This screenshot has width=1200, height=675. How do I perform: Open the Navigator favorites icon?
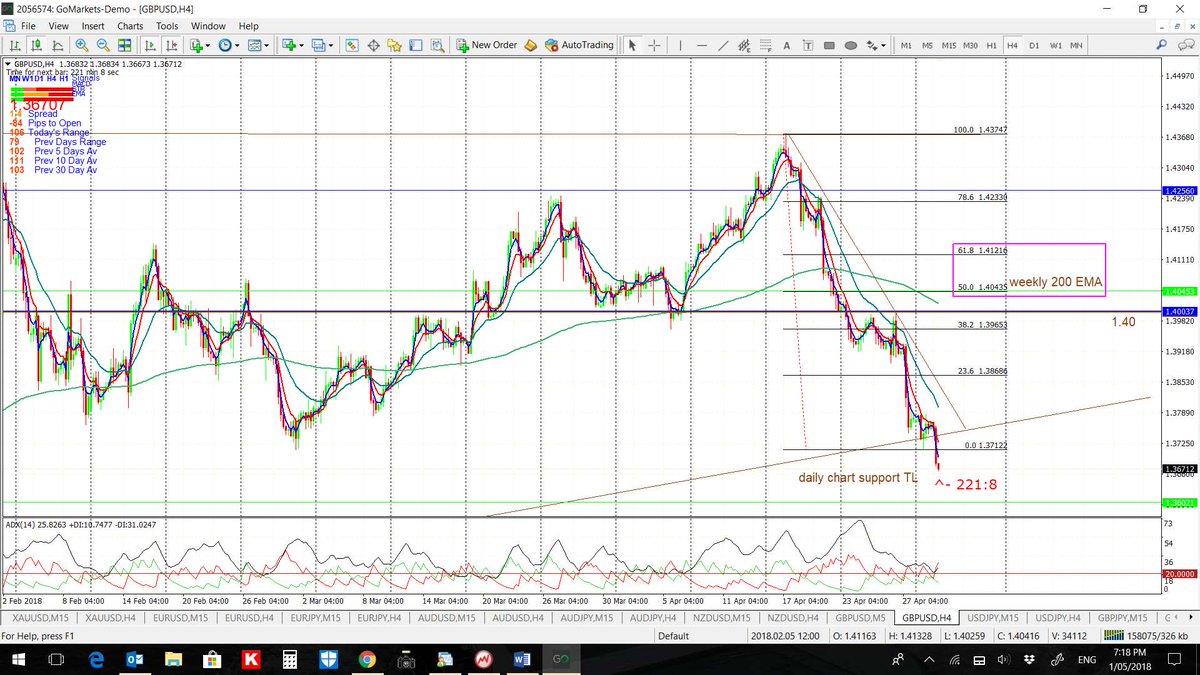395,45
